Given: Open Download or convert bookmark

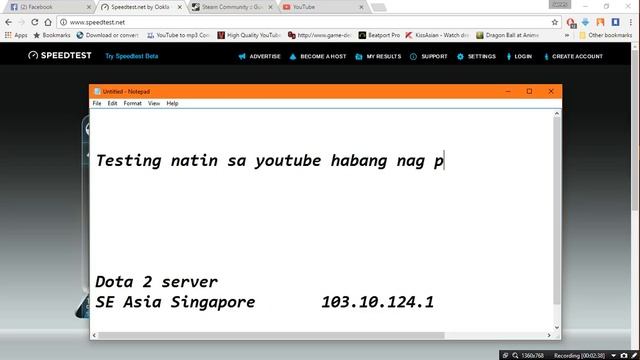Looking at the screenshot, I should click(107, 35).
